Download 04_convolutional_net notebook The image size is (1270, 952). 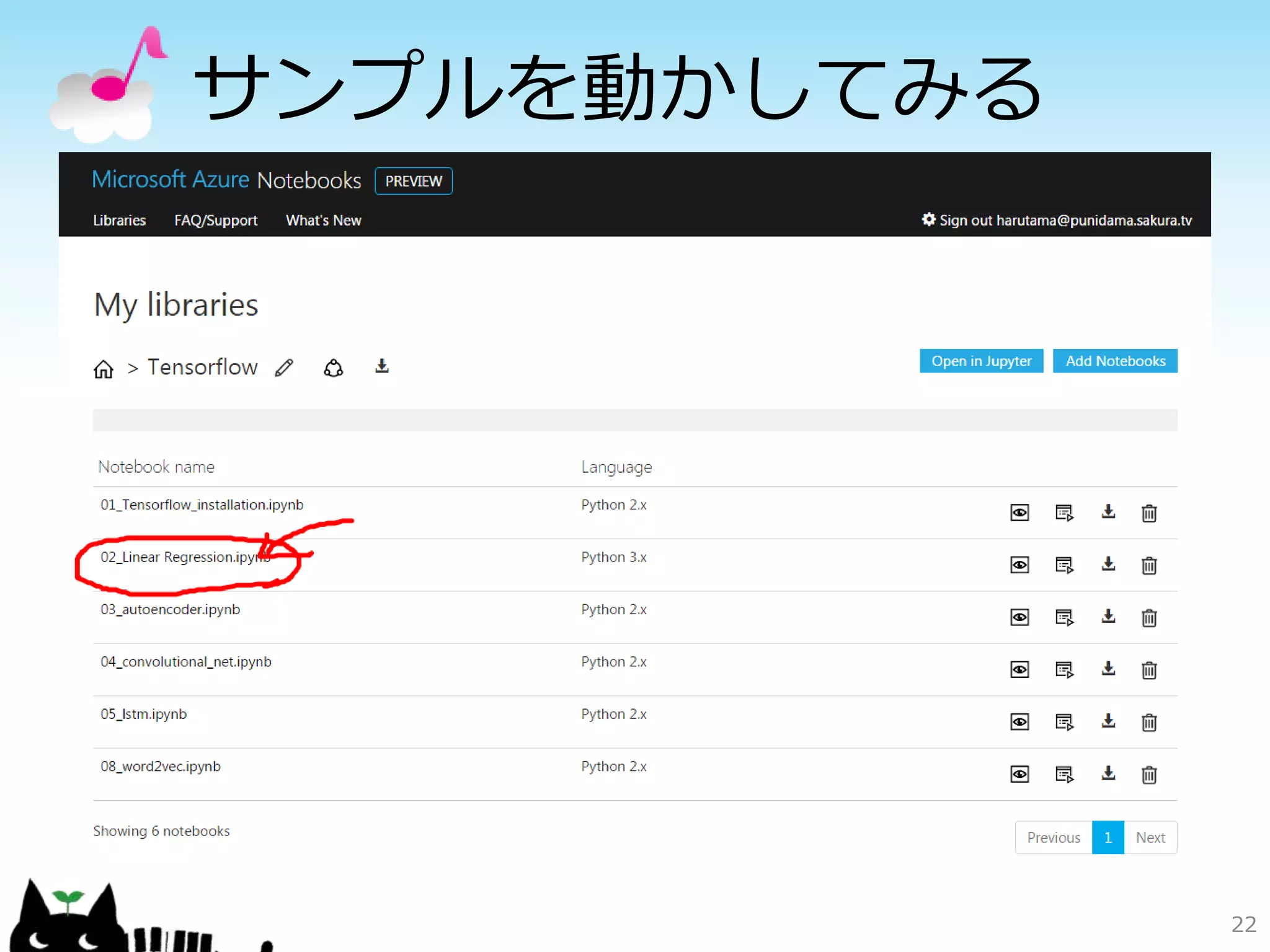1108,669
